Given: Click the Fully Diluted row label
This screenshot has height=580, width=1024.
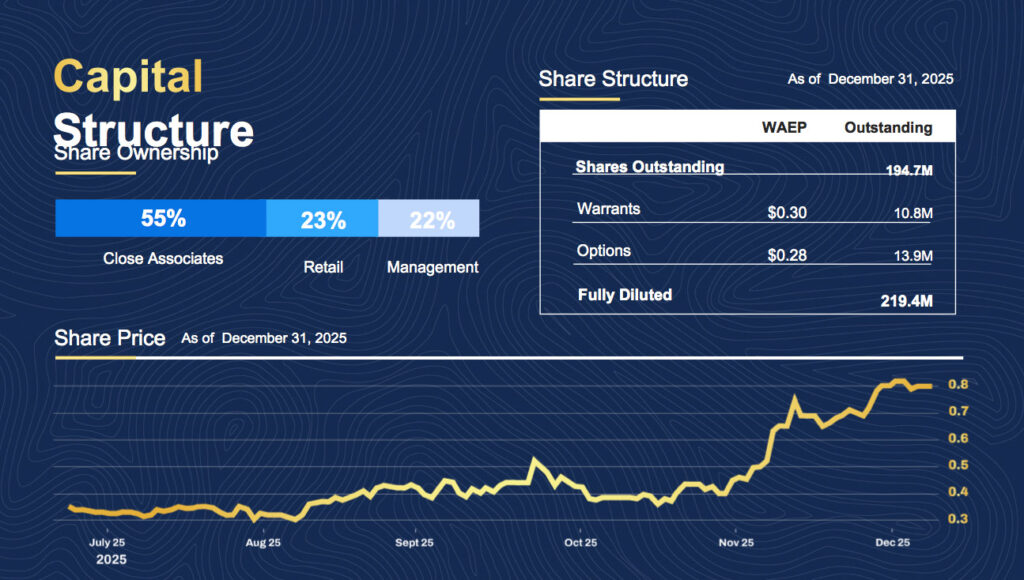Looking at the screenshot, I should pyautogui.click(x=625, y=295).
